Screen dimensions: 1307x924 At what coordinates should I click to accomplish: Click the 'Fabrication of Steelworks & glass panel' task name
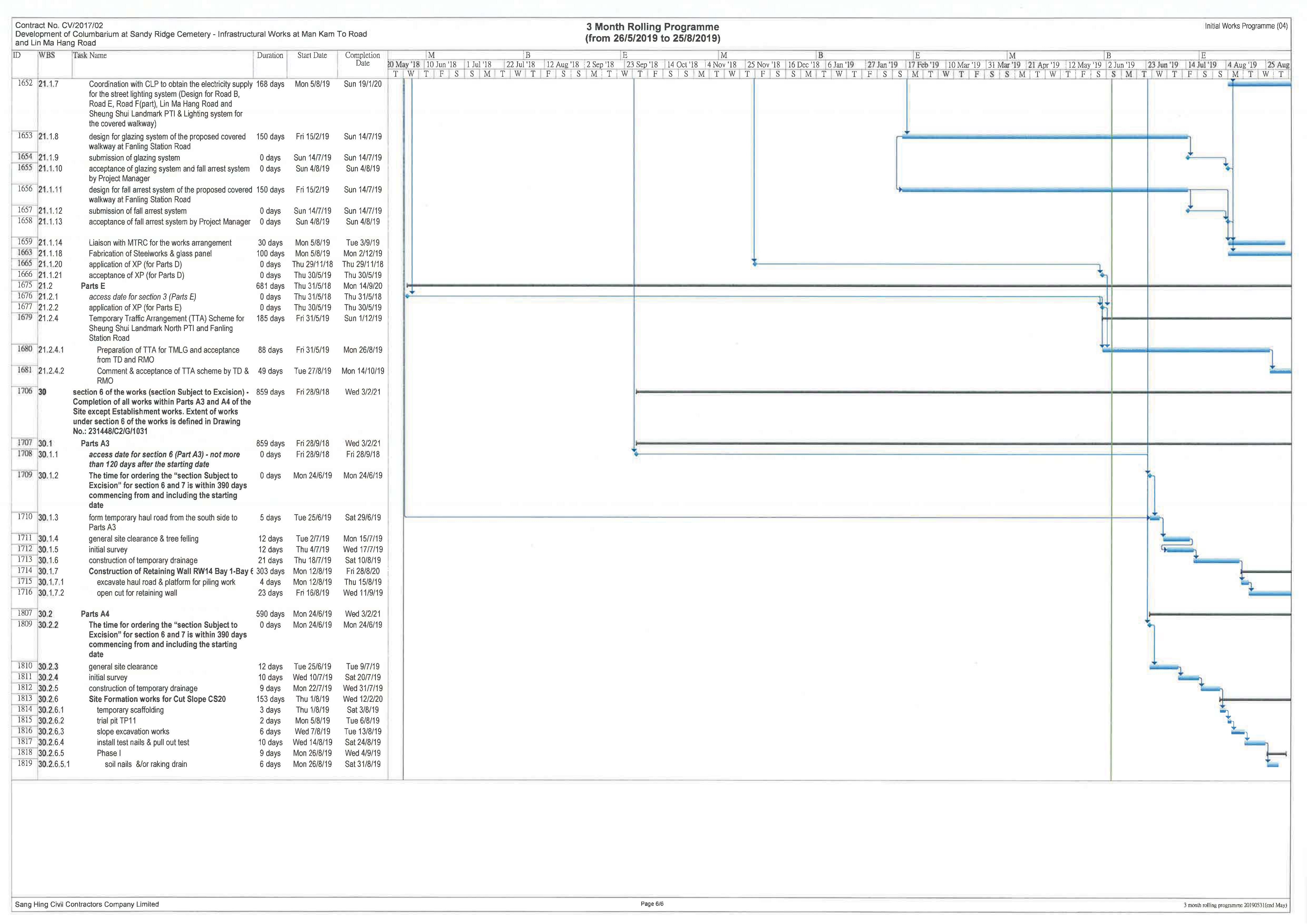pyautogui.click(x=150, y=253)
